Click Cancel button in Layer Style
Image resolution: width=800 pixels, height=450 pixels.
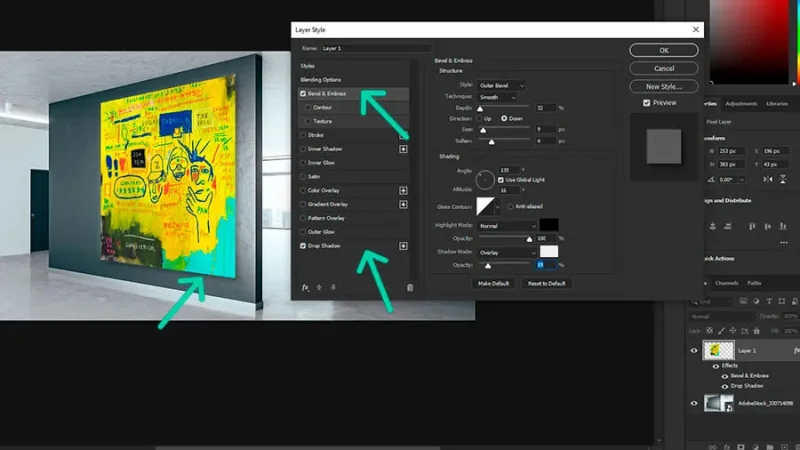point(664,68)
